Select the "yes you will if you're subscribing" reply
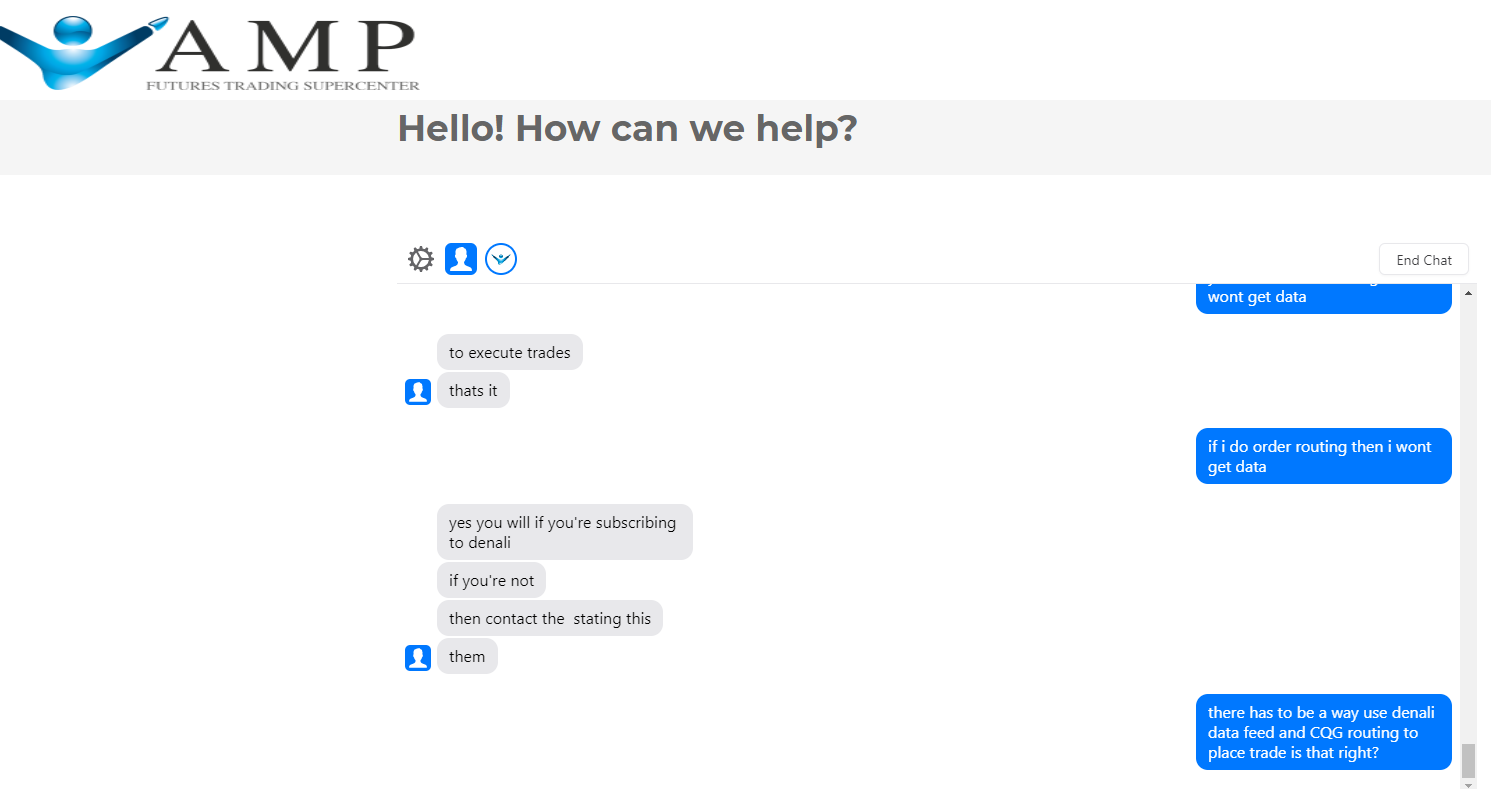The height and width of the screenshot is (789, 1491). (x=564, y=532)
